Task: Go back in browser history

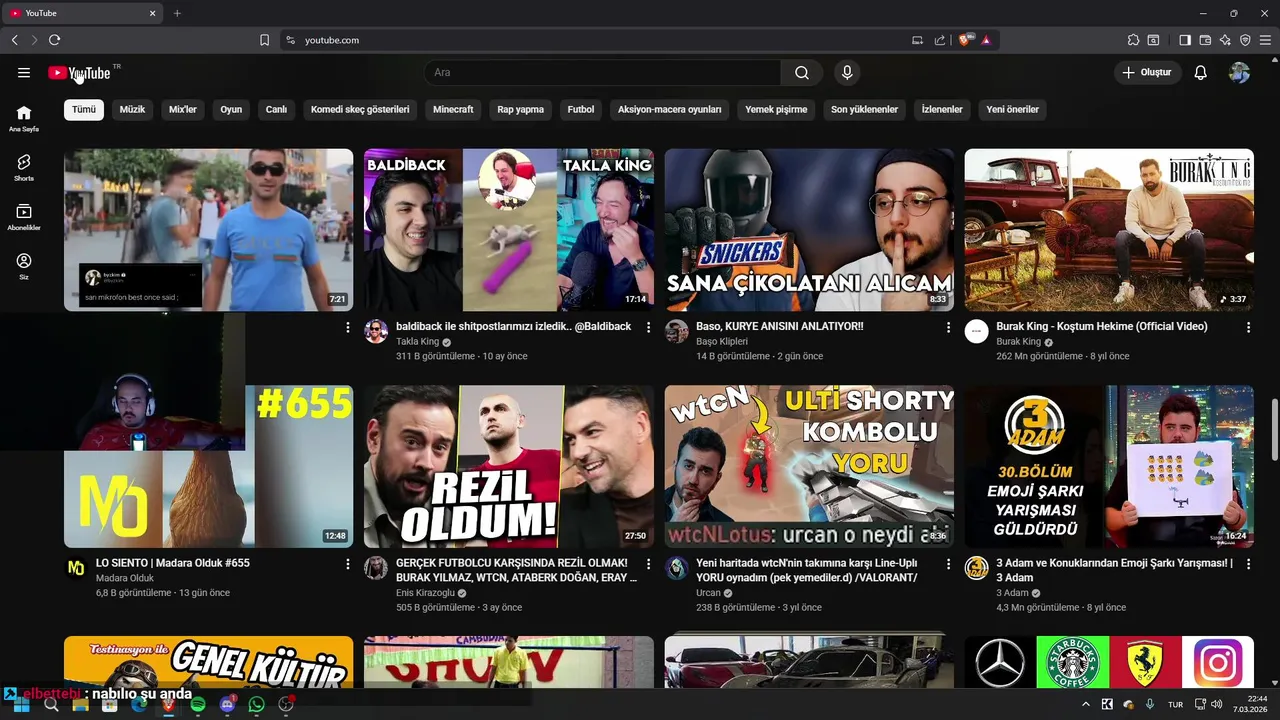Action: click(14, 40)
